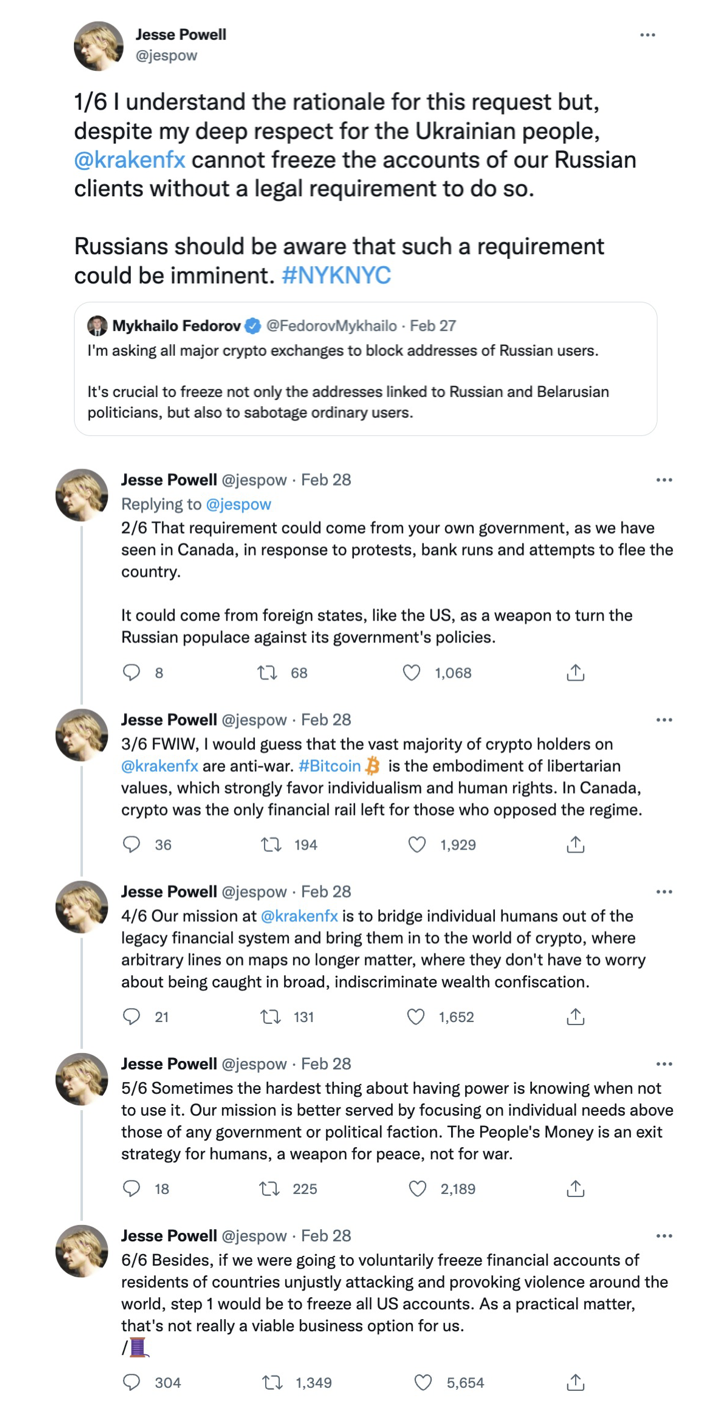Open the #Bitcoin hashtag in the 3/6 tweet

click(330, 766)
